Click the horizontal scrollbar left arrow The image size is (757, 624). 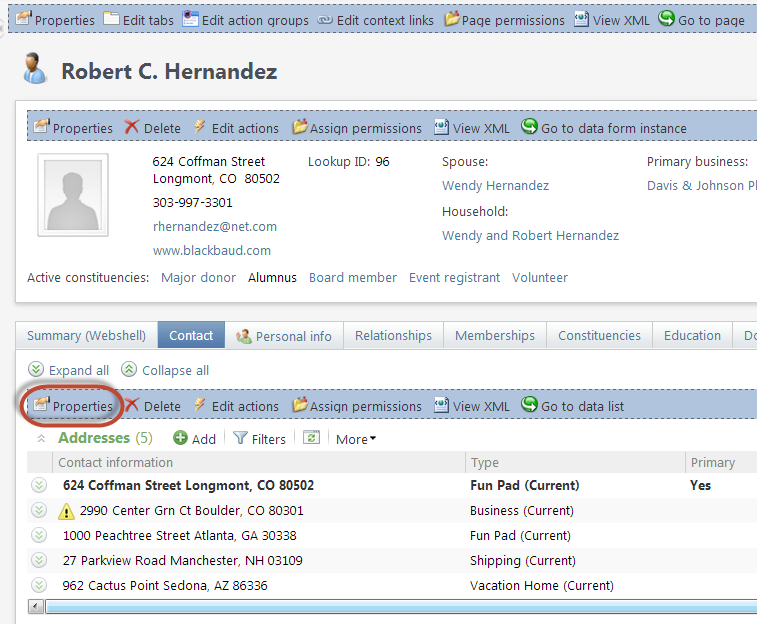36,606
